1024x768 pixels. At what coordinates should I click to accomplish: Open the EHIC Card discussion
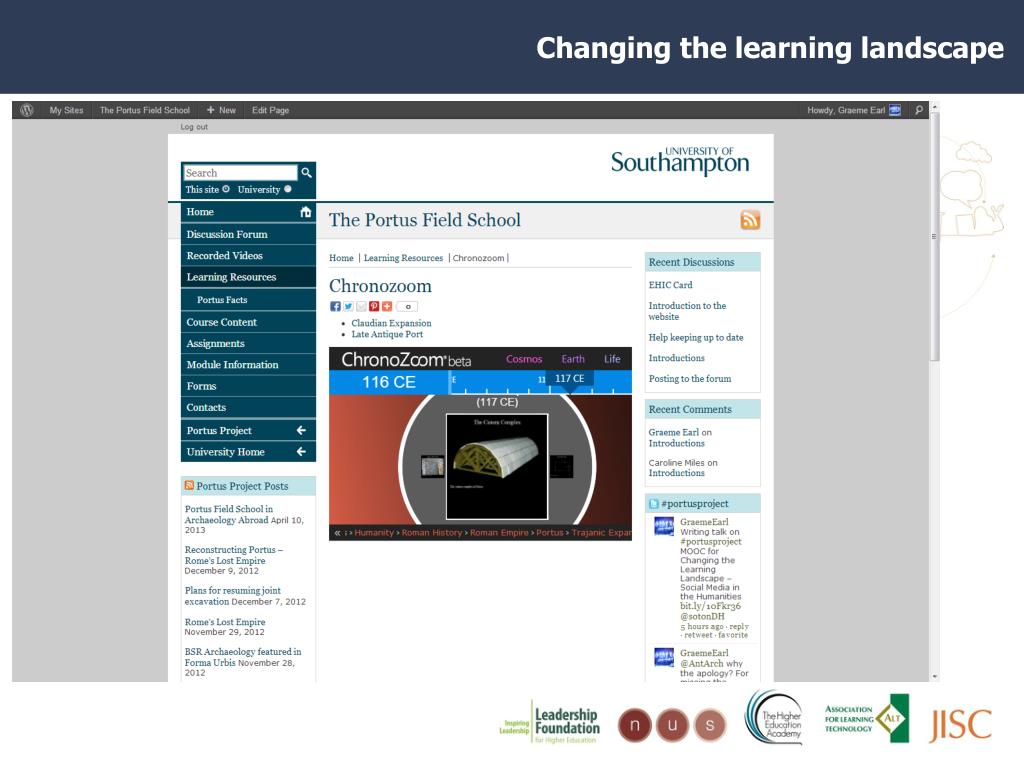click(x=670, y=285)
